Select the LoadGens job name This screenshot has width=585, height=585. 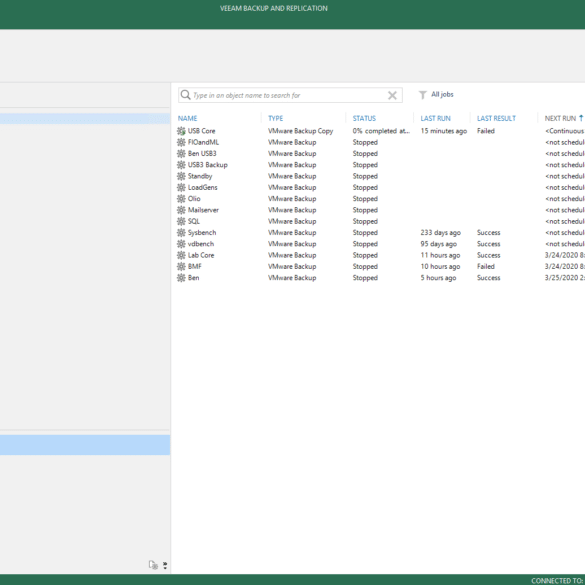203,187
